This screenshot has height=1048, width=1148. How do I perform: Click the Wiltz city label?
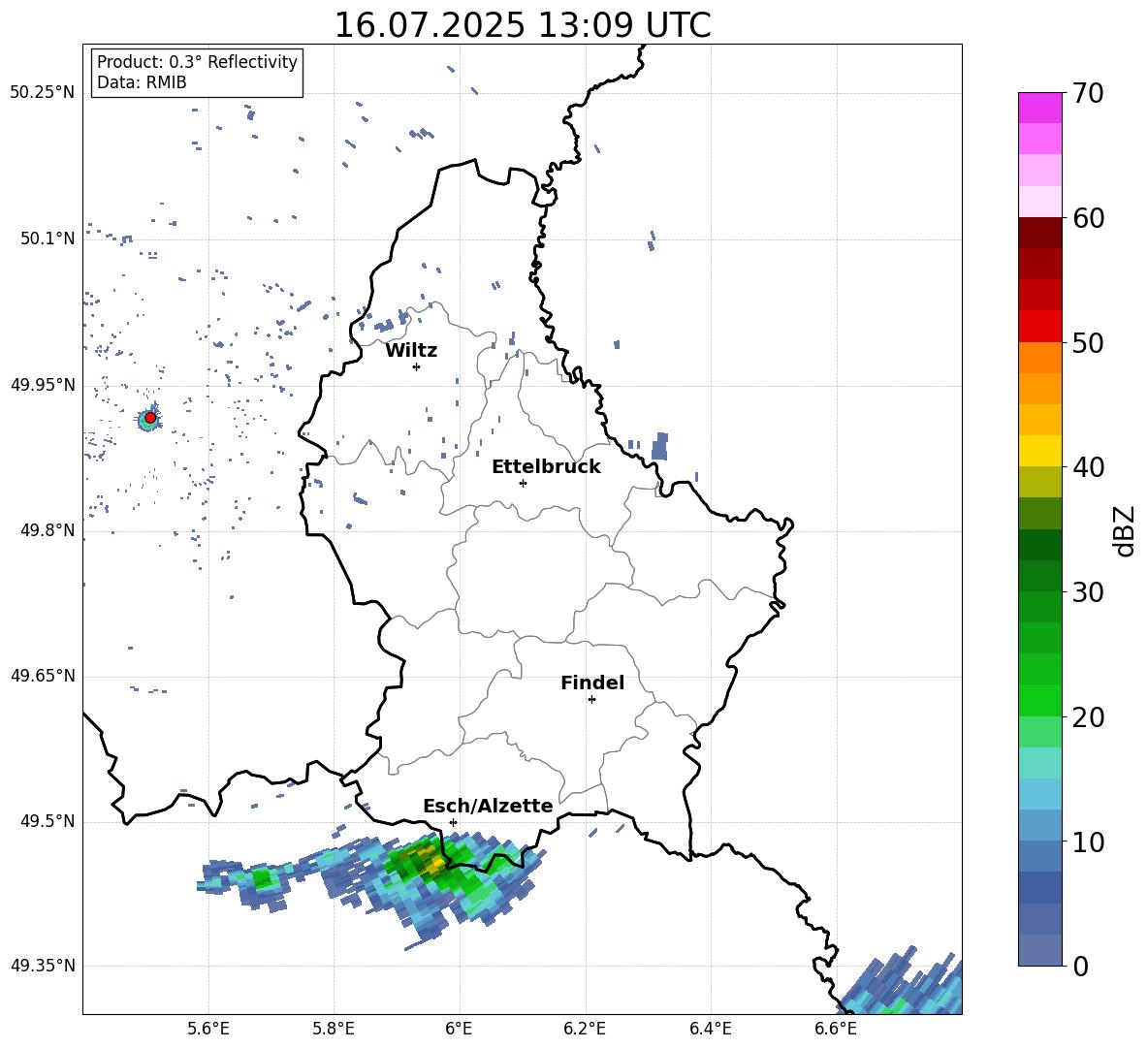(411, 351)
